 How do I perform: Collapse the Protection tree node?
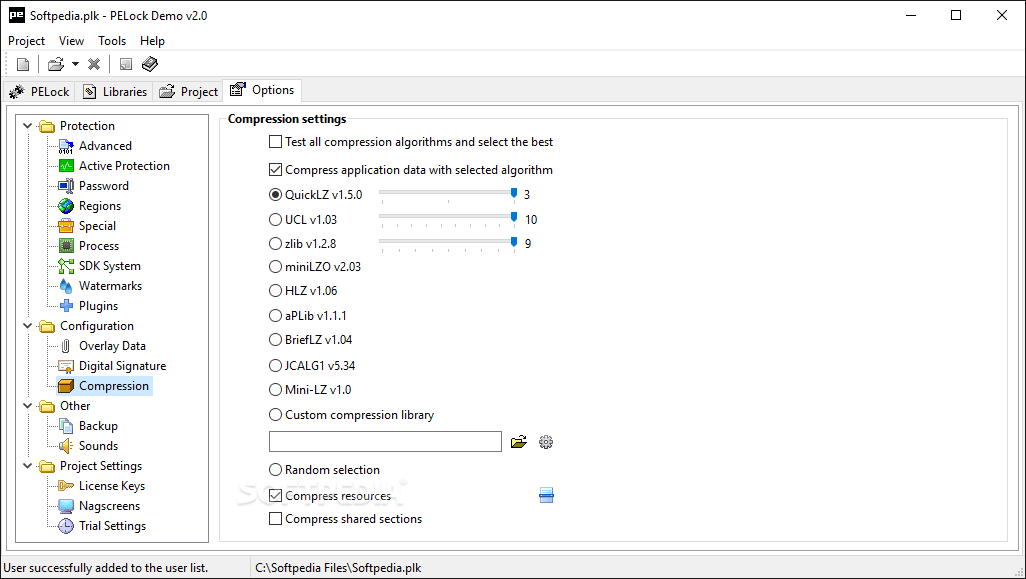pyautogui.click(x=27, y=126)
